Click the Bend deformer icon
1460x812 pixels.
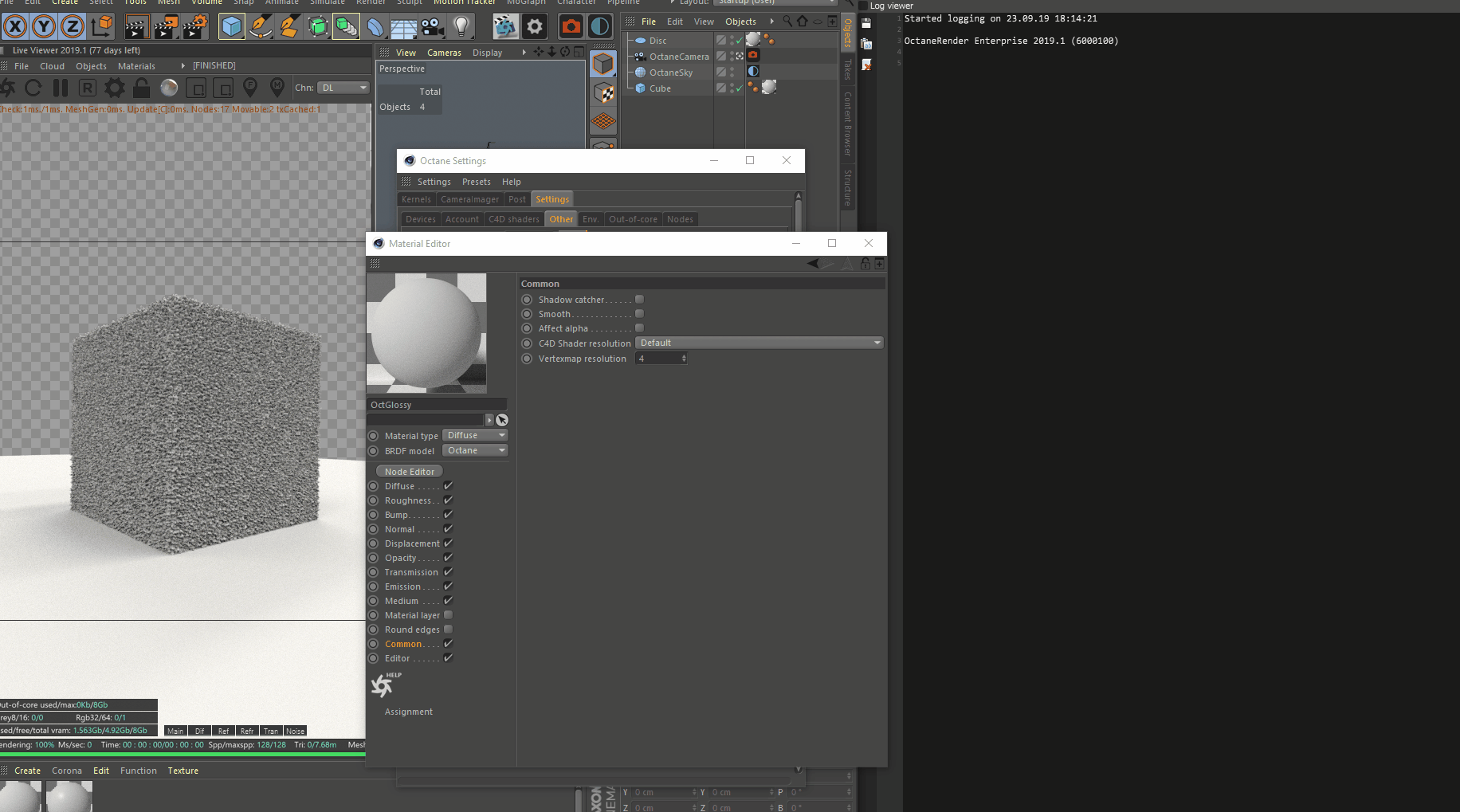coord(375,26)
